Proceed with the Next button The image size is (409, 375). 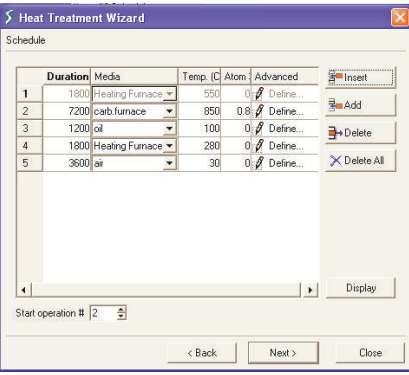[x=283, y=353]
